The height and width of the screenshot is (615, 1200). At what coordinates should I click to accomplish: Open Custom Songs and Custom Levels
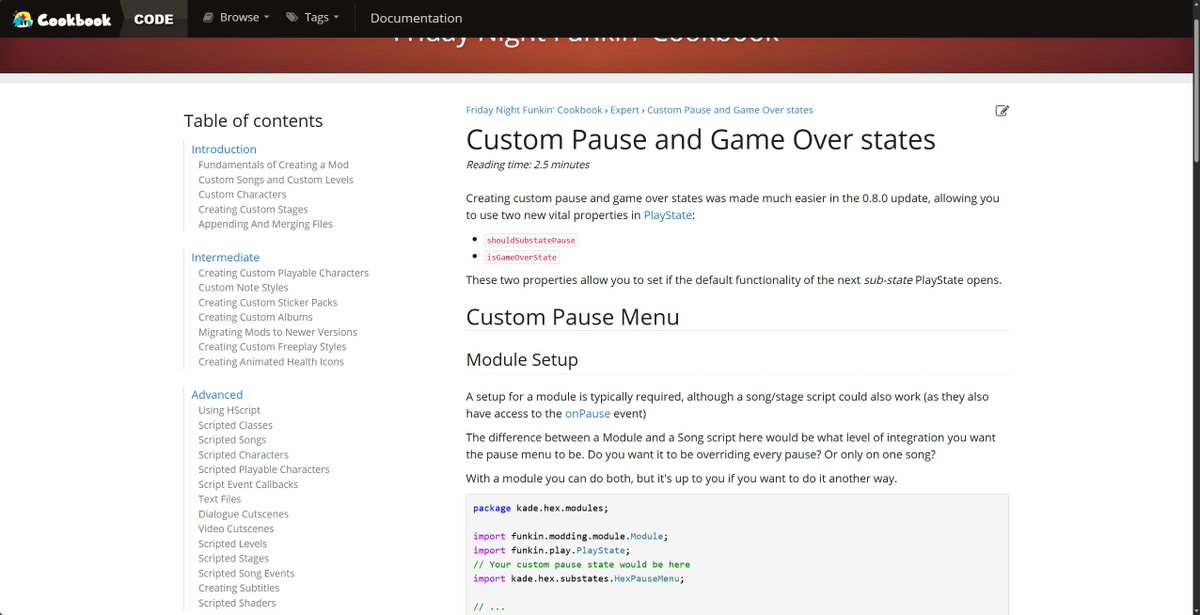pyautogui.click(x=276, y=180)
